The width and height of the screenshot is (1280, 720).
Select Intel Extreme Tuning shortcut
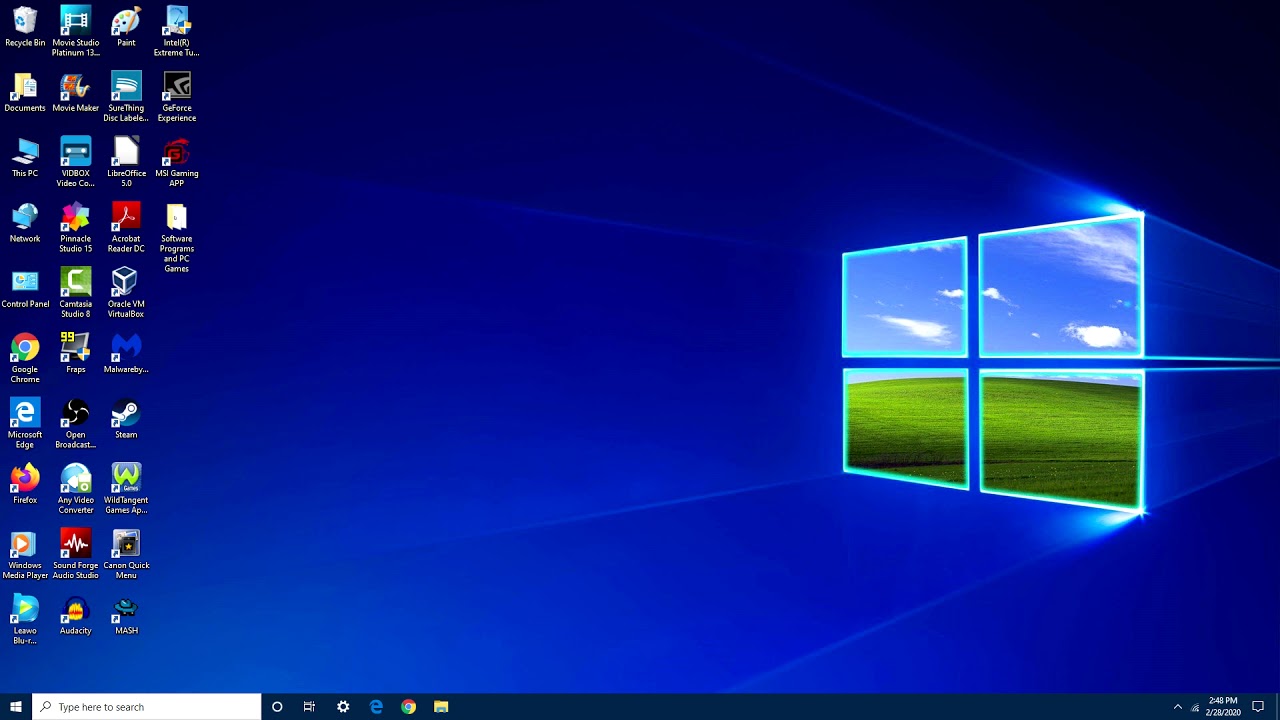[x=176, y=31]
